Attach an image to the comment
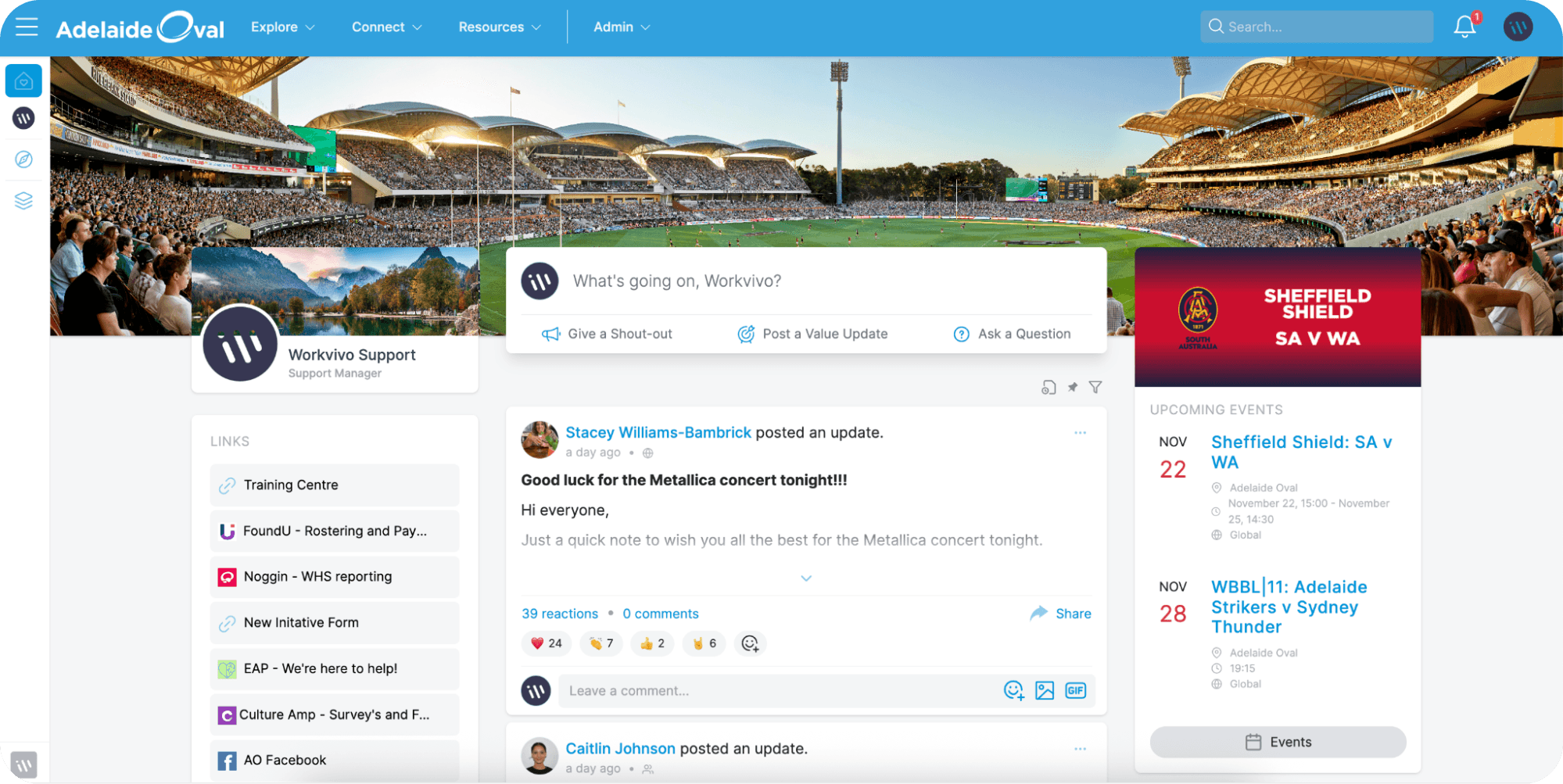The height and width of the screenshot is (784, 1563). [x=1045, y=690]
